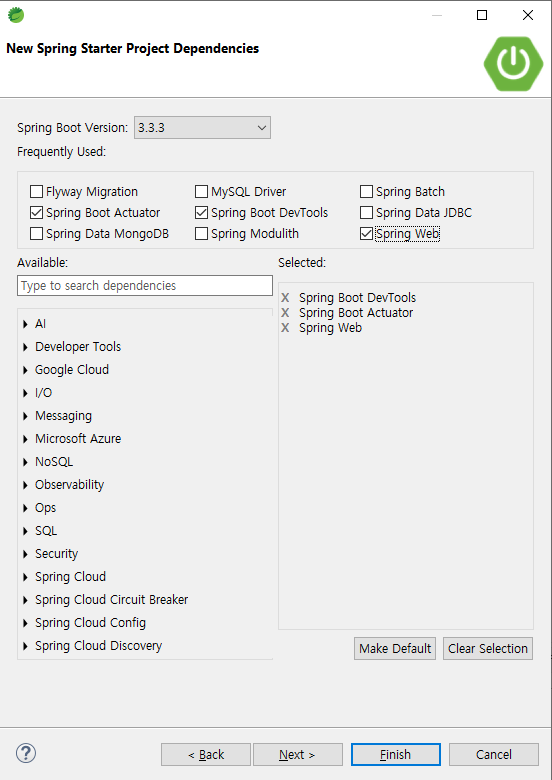Click the Finish button
This screenshot has width=552, height=780.
pos(396,755)
